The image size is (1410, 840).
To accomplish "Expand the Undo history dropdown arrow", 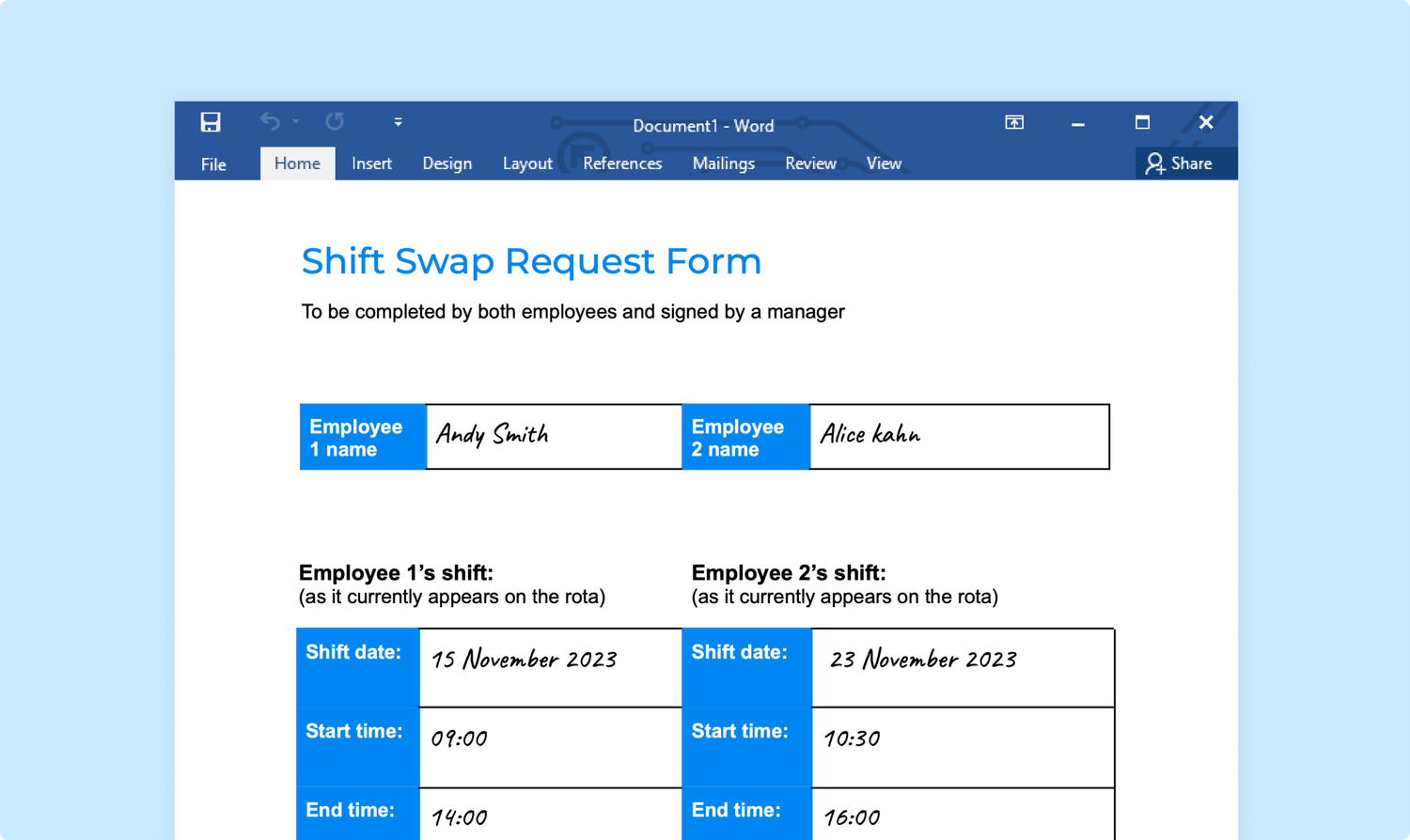I will point(296,124).
